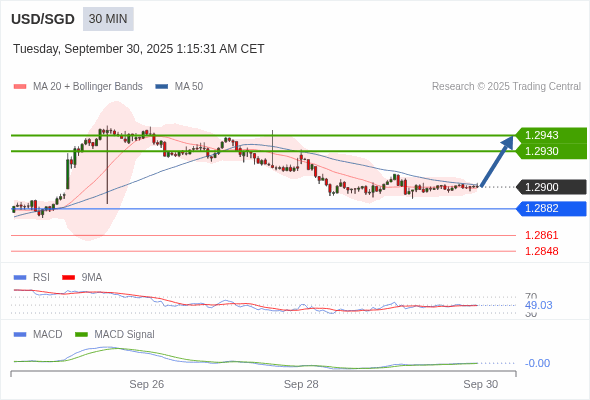The width and height of the screenshot is (590, 400).
Task: Click the 1.2882 pivot price label
Action: (x=551, y=208)
